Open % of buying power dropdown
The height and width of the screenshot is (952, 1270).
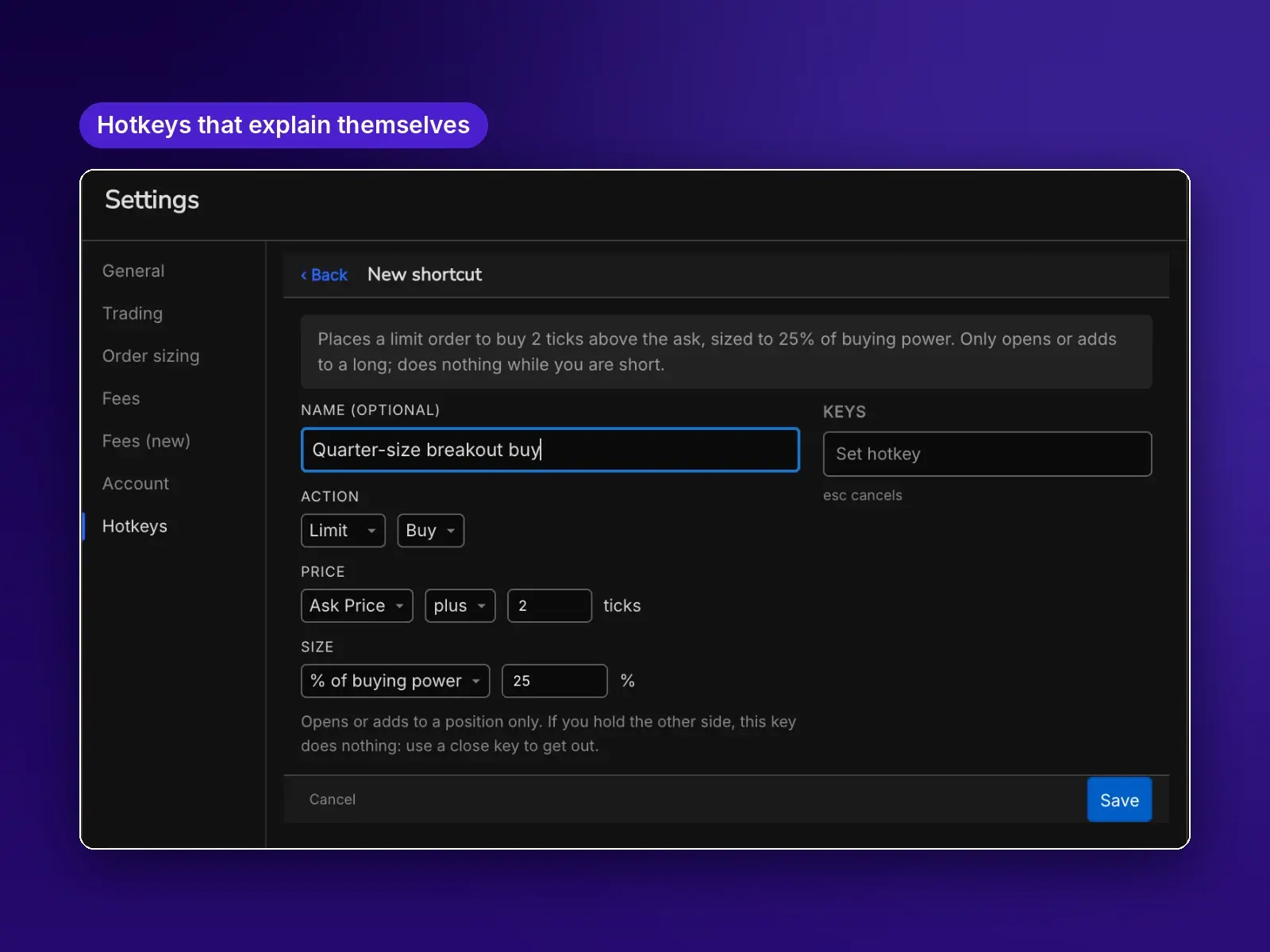395,681
